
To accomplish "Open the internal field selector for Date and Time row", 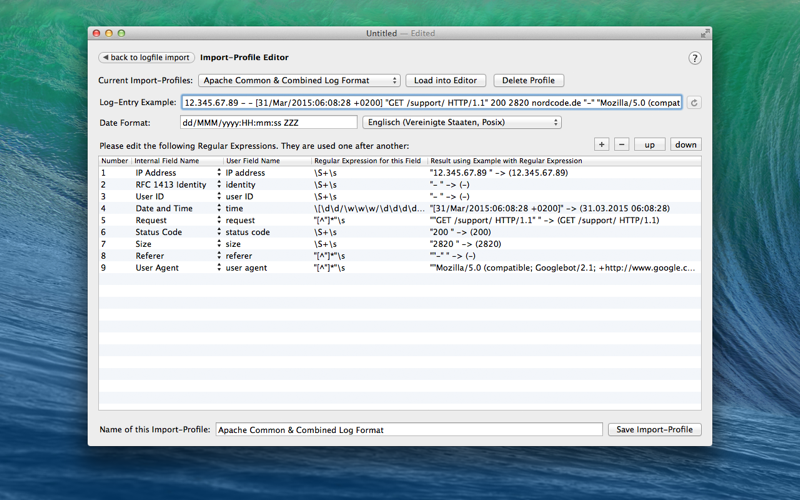I will coord(219,208).
